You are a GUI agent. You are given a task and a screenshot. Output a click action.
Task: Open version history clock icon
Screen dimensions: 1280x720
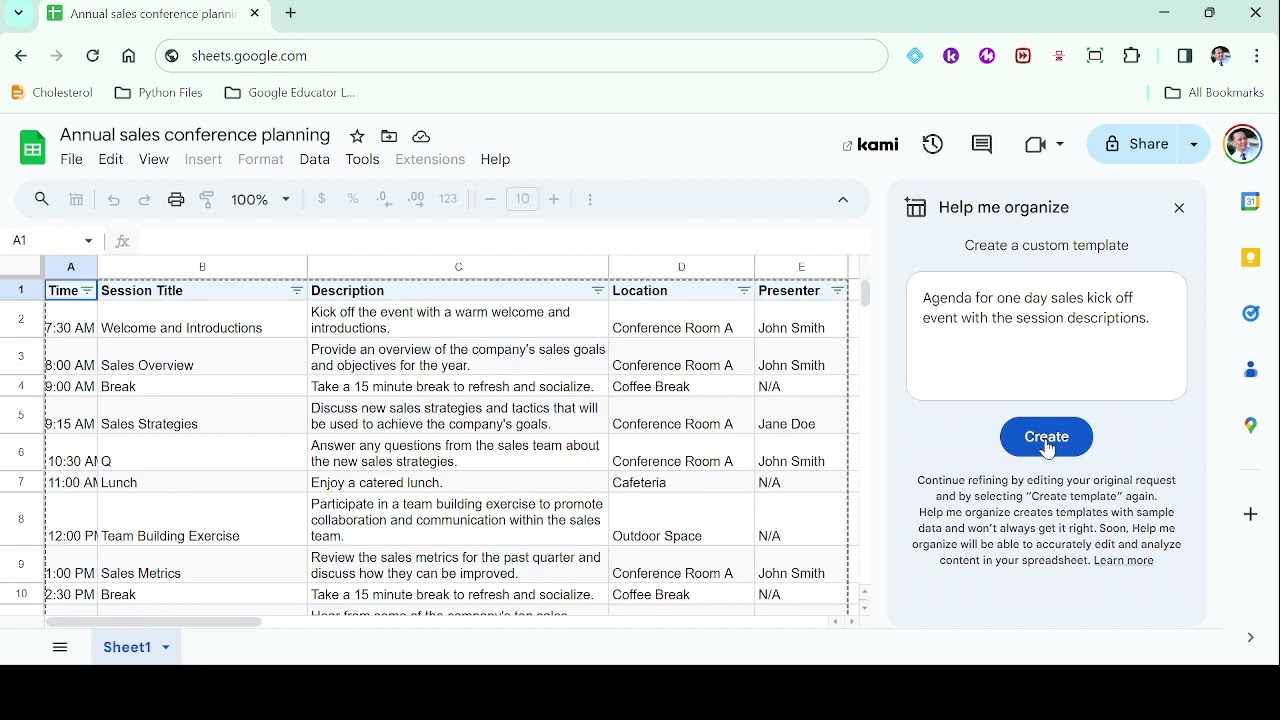[x=933, y=144]
